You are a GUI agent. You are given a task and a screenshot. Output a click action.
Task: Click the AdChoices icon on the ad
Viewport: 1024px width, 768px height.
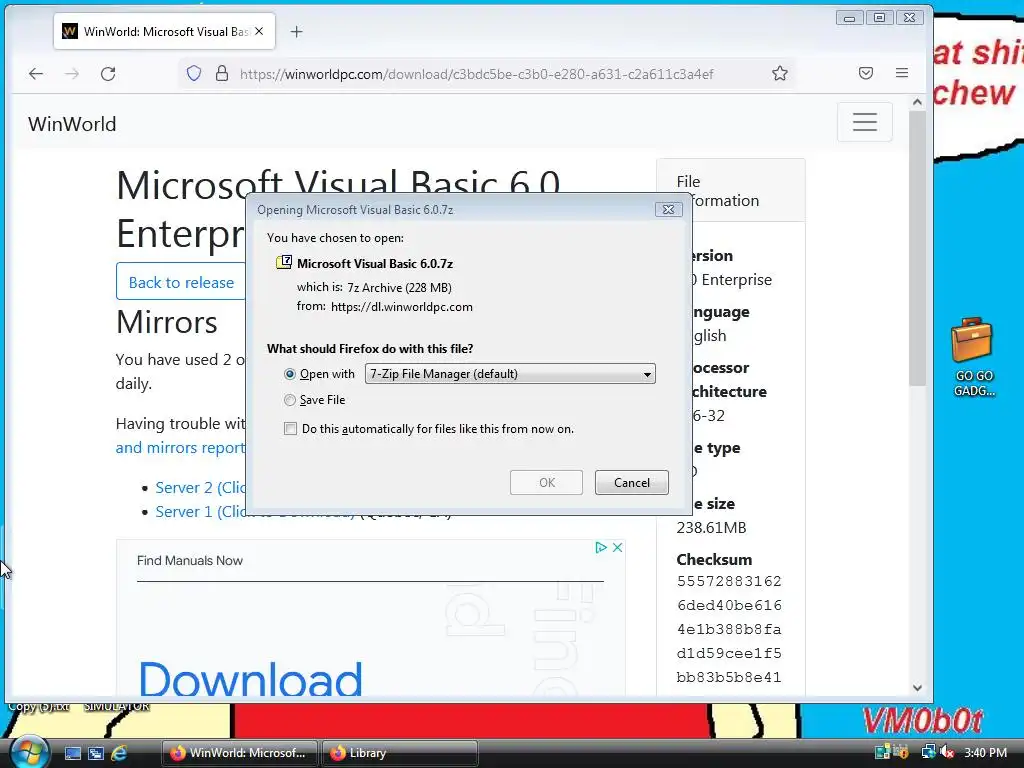tap(601, 547)
